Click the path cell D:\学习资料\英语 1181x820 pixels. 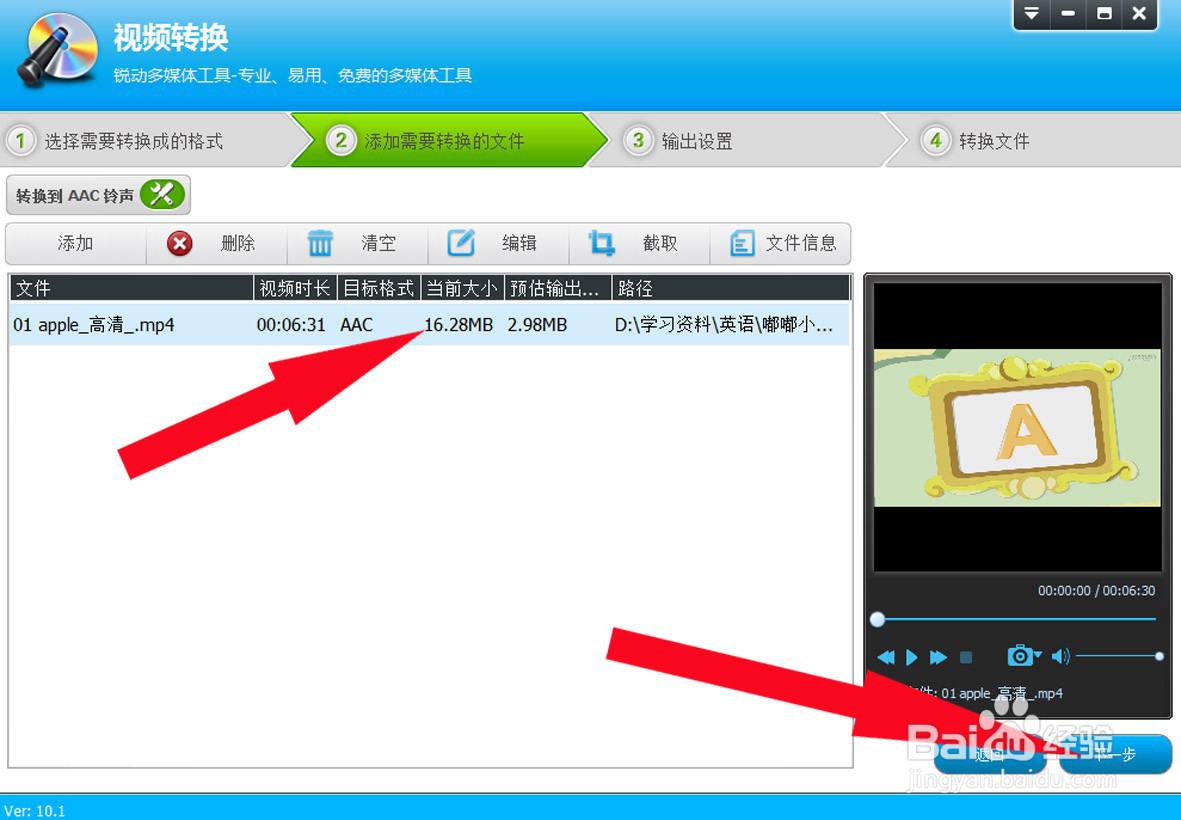(x=723, y=325)
